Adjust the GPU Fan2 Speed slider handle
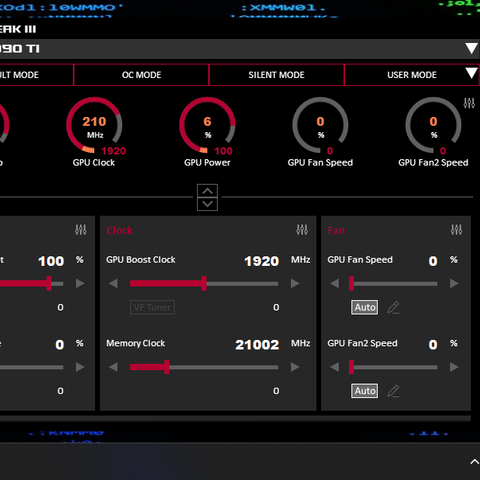Viewport: 480px width, 480px height. [351, 367]
